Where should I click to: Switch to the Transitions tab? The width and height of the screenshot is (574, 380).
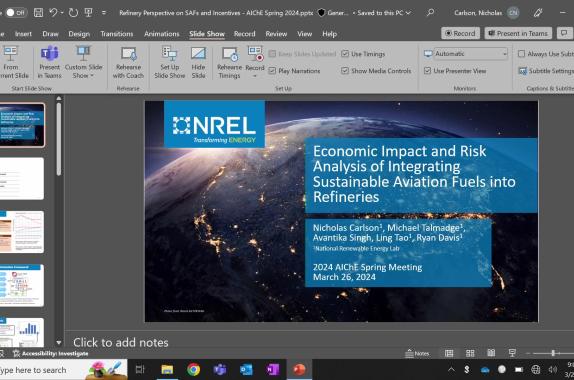tap(117, 34)
